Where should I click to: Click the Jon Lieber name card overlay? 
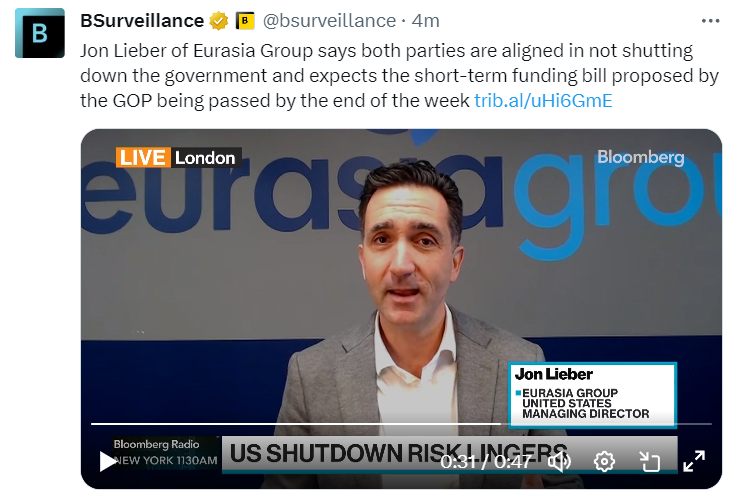click(x=592, y=395)
